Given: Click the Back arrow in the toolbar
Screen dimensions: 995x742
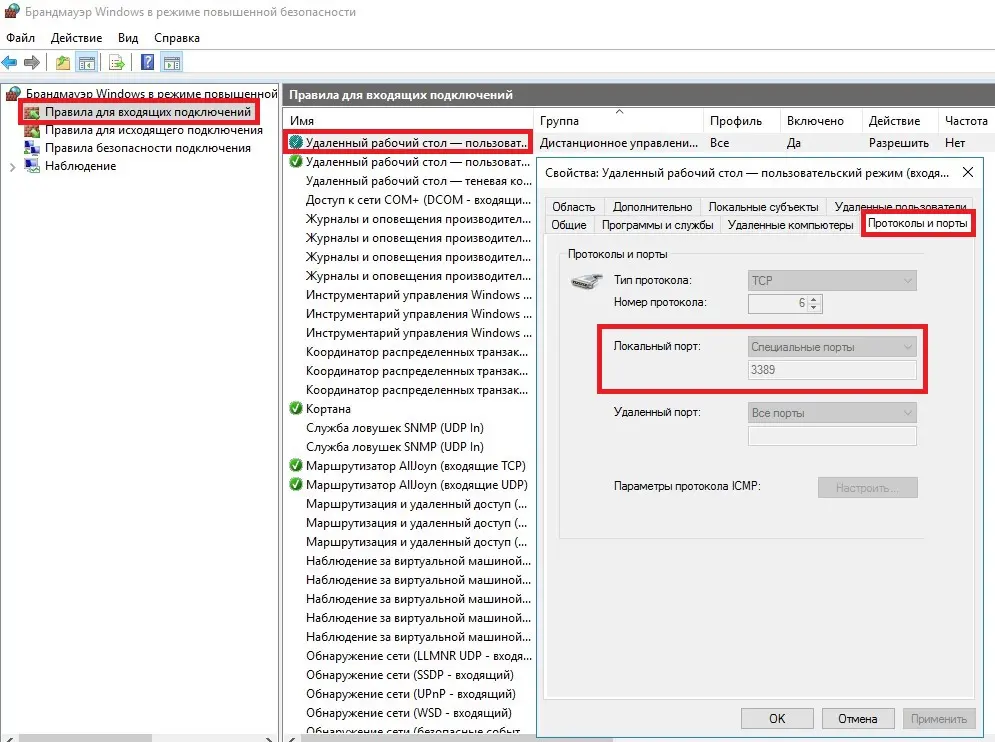Looking at the screenshot, I should [x=11, y=63].
